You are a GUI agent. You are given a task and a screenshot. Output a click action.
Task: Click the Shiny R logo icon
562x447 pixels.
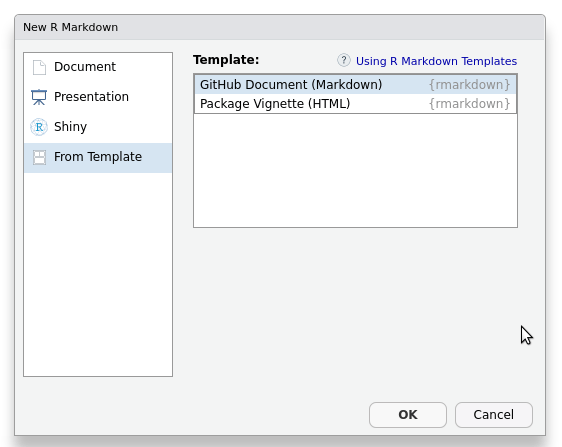[x=39, y=127]
